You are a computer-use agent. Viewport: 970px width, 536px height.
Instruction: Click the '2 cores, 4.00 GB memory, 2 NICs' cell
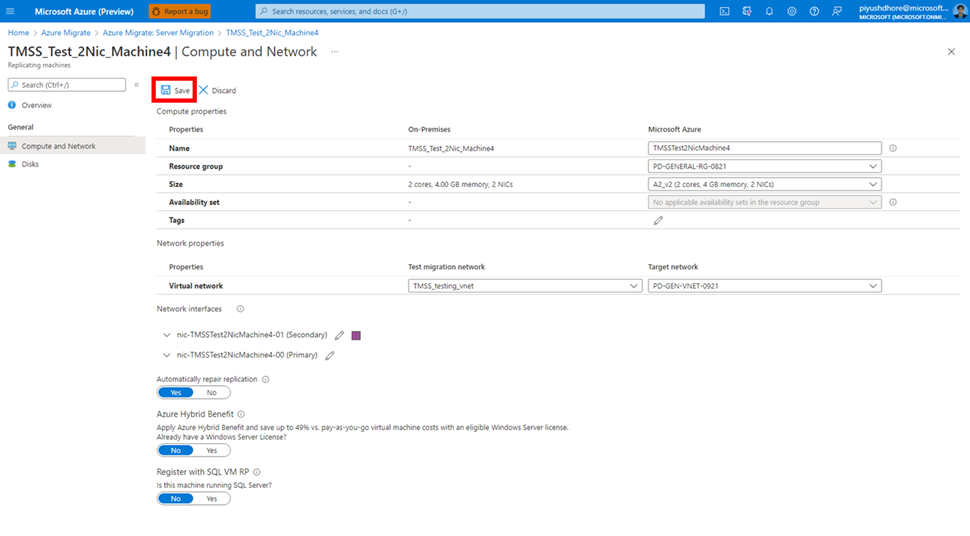coord(460,184)
